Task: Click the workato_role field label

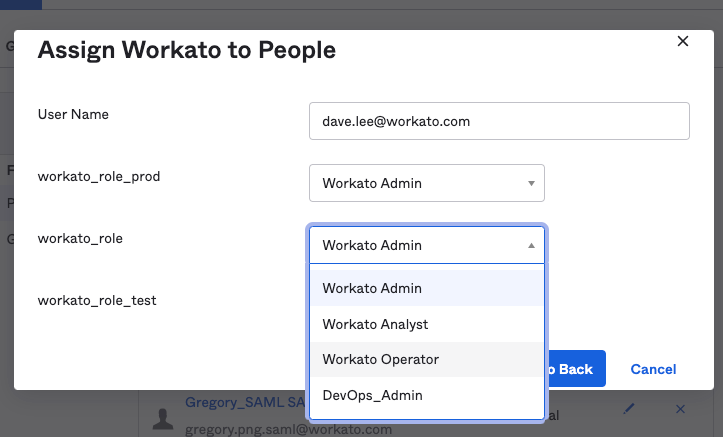Action: [80, 238]
